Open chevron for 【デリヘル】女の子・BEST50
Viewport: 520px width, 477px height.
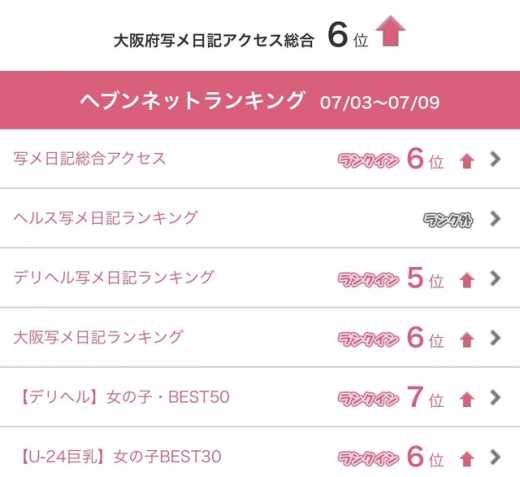click(x=495, y=397)
